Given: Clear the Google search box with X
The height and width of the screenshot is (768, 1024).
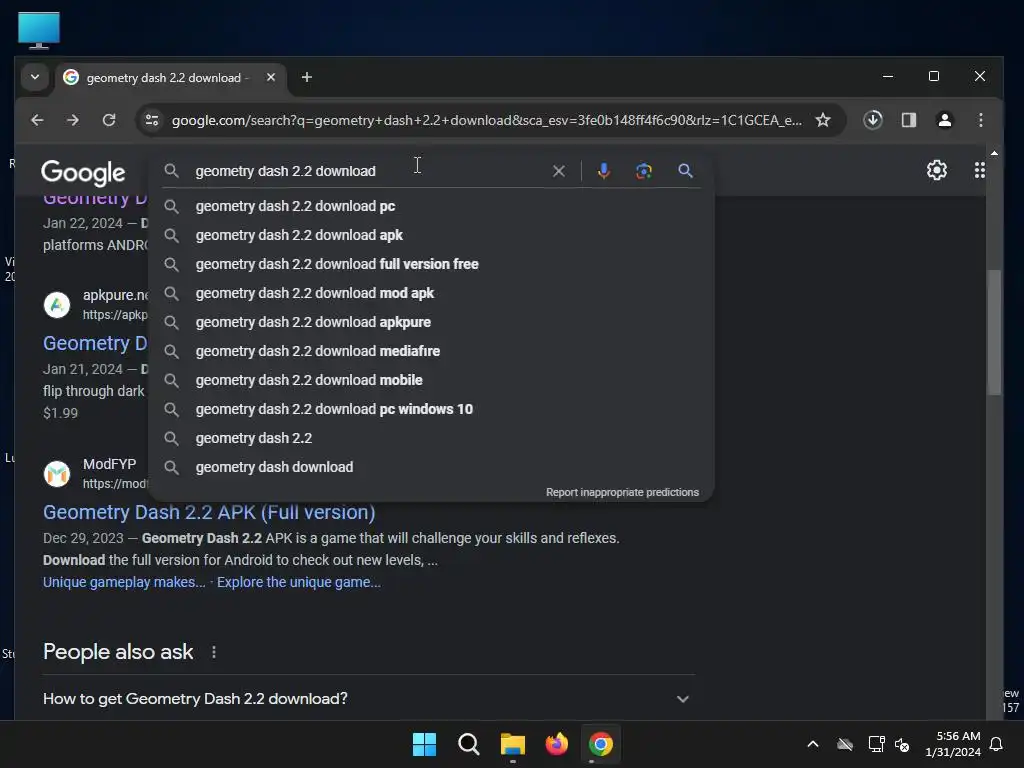Looking at the screenshot, I should pos(559,171).
